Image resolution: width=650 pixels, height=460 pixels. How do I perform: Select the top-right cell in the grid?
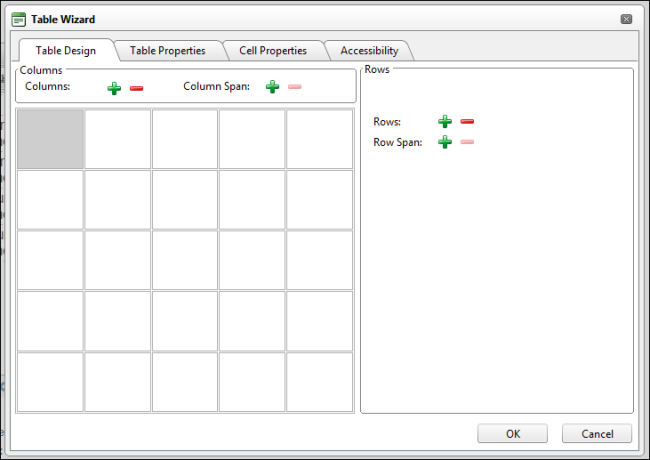pyautogui.click(x=319, y=139)
